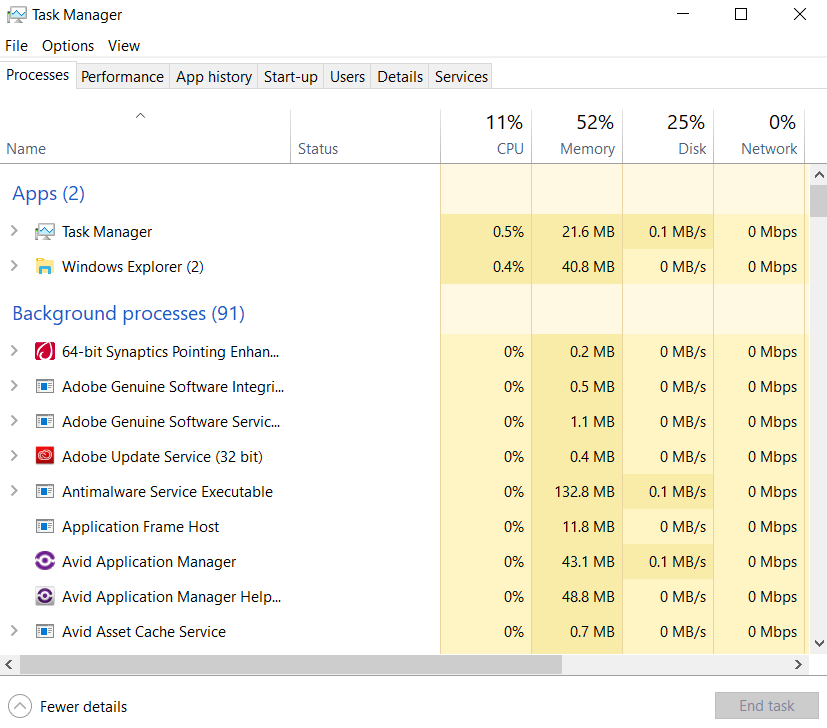
Task: Expand the Adobe Genuine Software Service row
Action: click(14, 421)
